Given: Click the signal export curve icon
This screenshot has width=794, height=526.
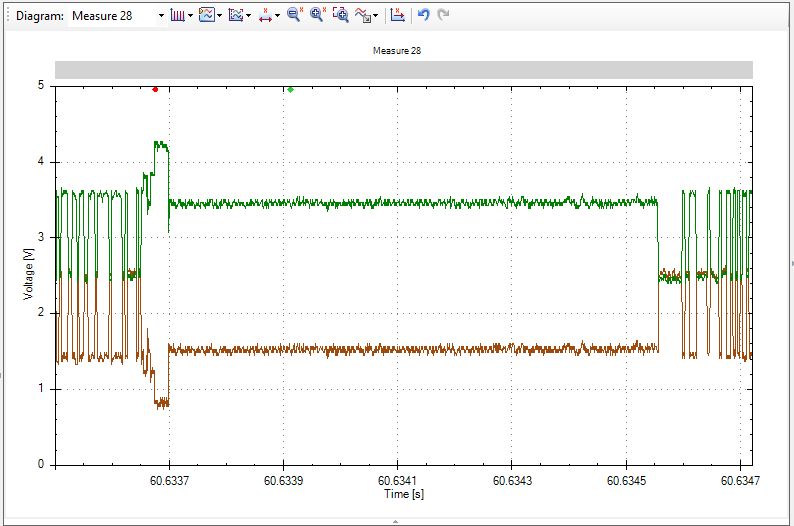Looking at the screenshot, I should pyautogui.click(x=363, y=15).
